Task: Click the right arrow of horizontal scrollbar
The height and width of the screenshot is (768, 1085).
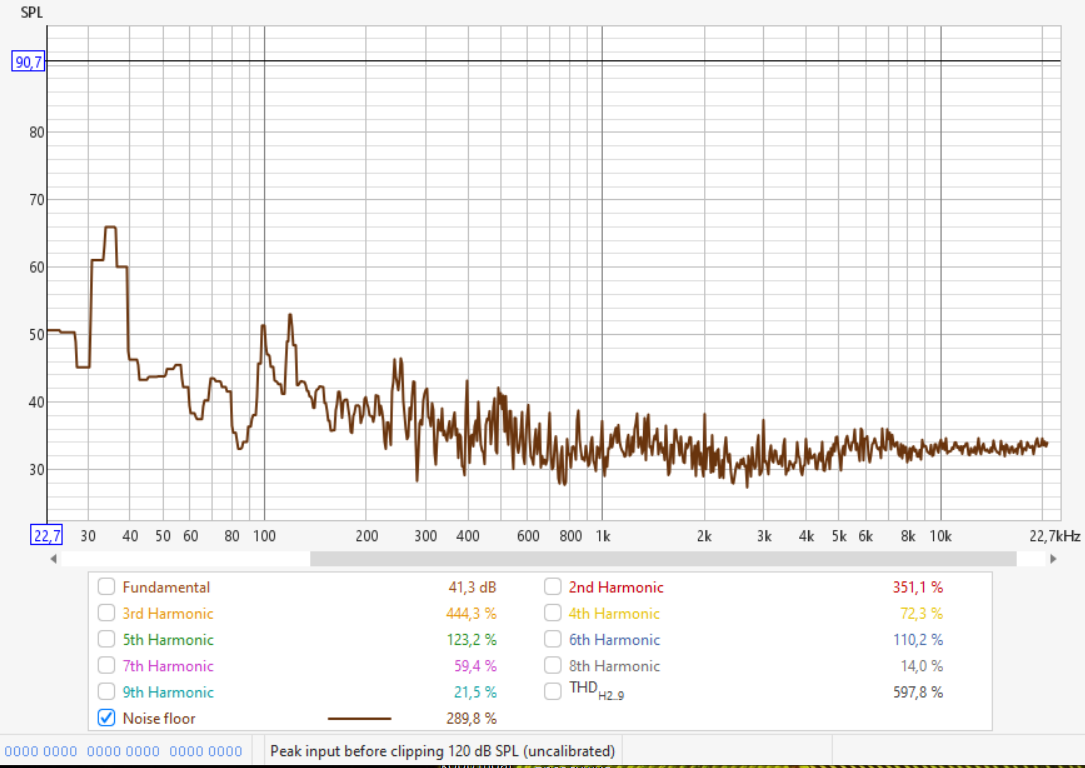Action: [x=1053, y=559]
